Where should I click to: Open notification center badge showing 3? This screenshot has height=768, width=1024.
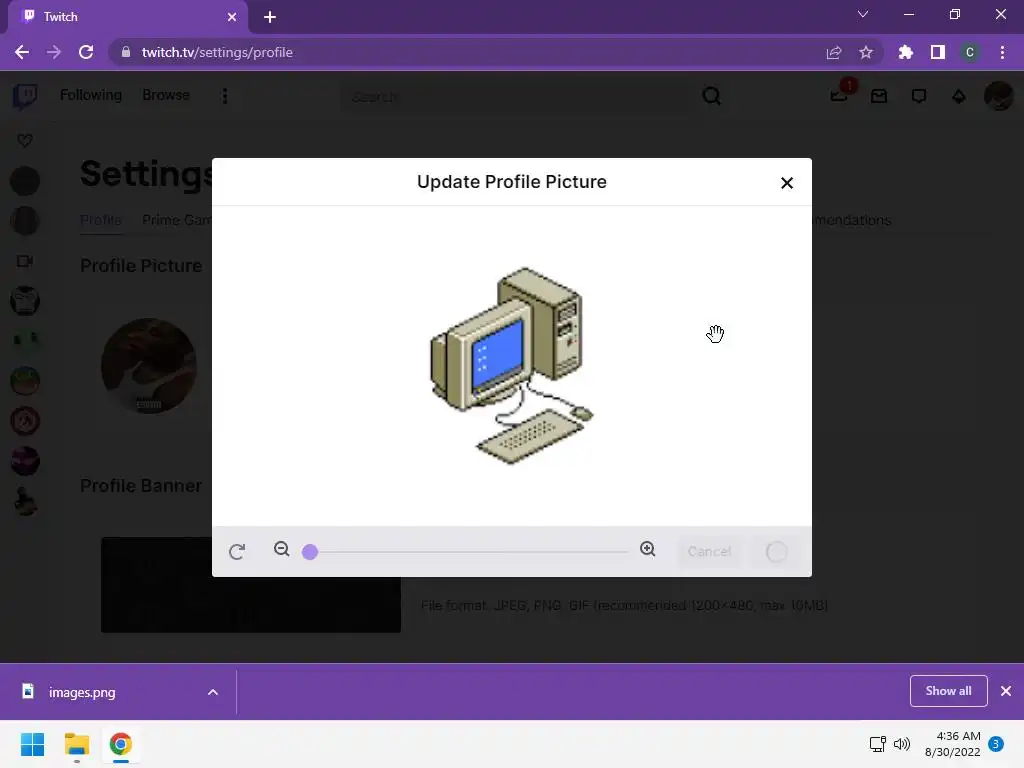(996, 744)
